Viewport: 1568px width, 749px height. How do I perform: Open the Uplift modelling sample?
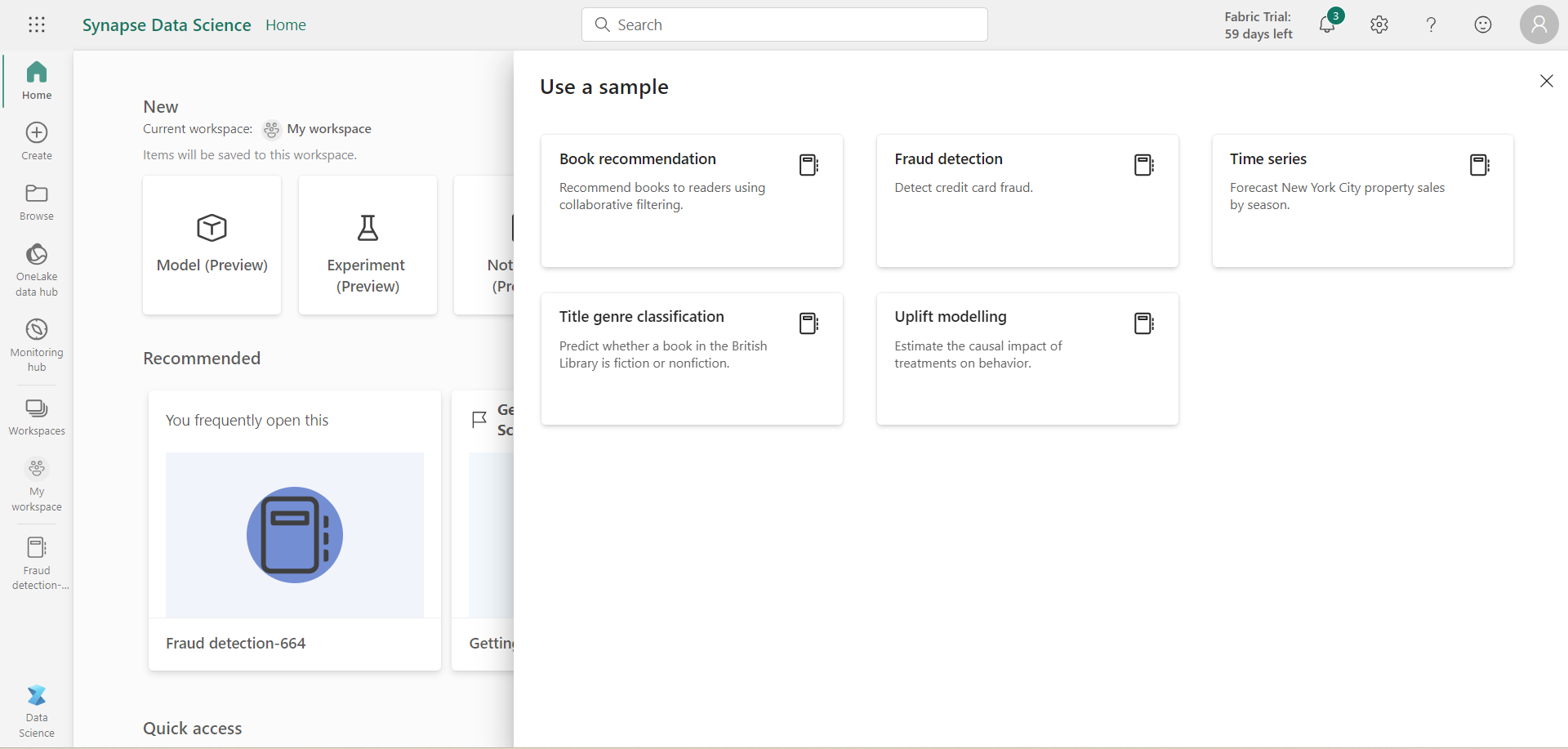pos(1027,359)
